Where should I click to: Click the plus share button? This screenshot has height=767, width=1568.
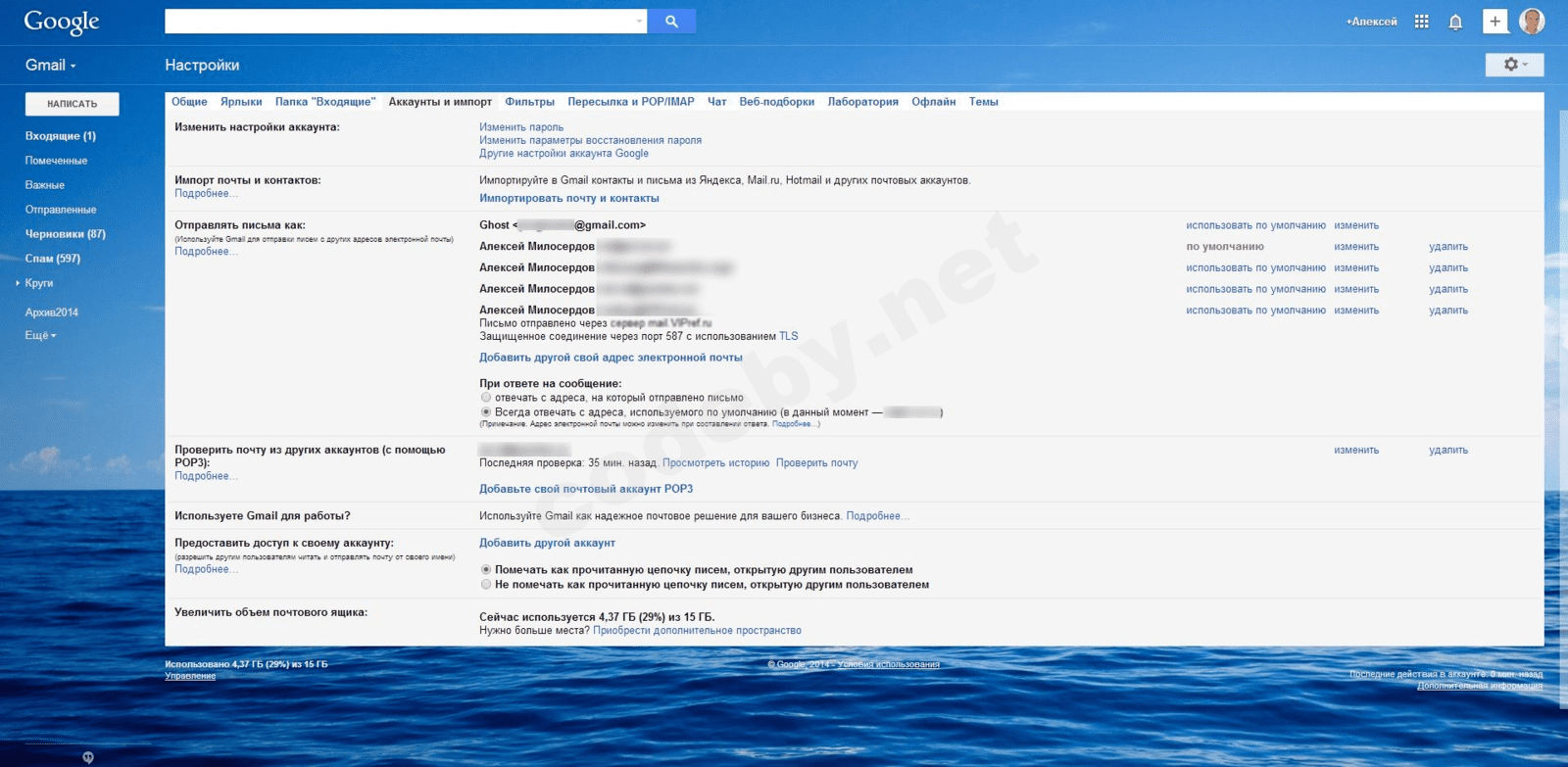pos(1494,22)
